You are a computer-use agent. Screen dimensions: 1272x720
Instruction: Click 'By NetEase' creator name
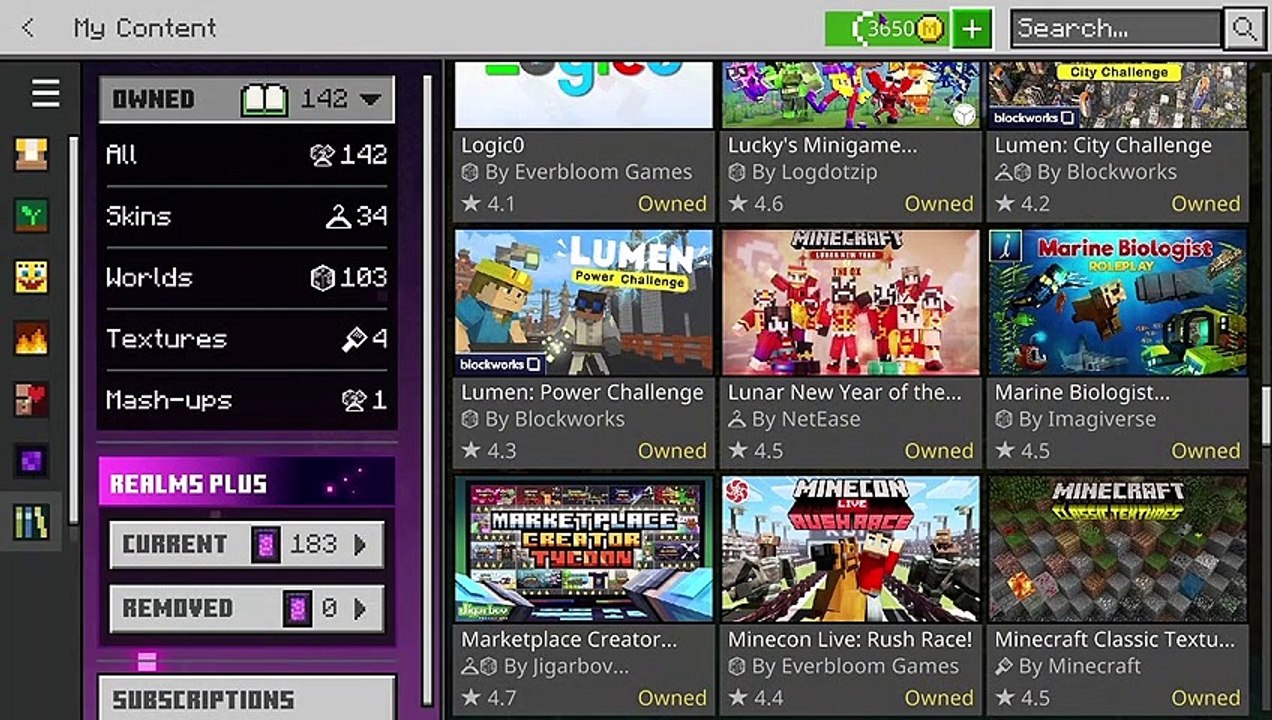806,419
